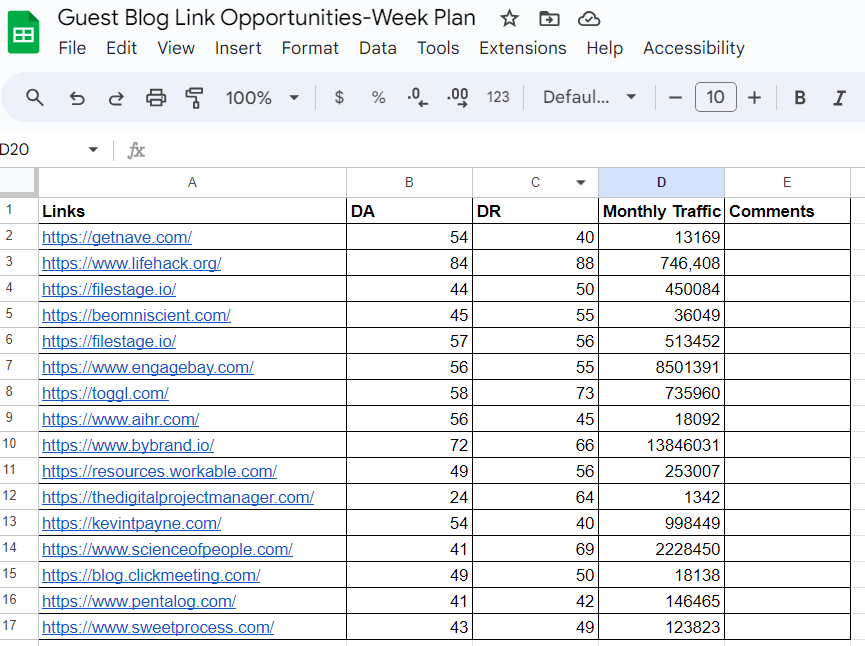Click the select-all corner box
This screenshot has width=865, height=646.
(x=18, y=182)
